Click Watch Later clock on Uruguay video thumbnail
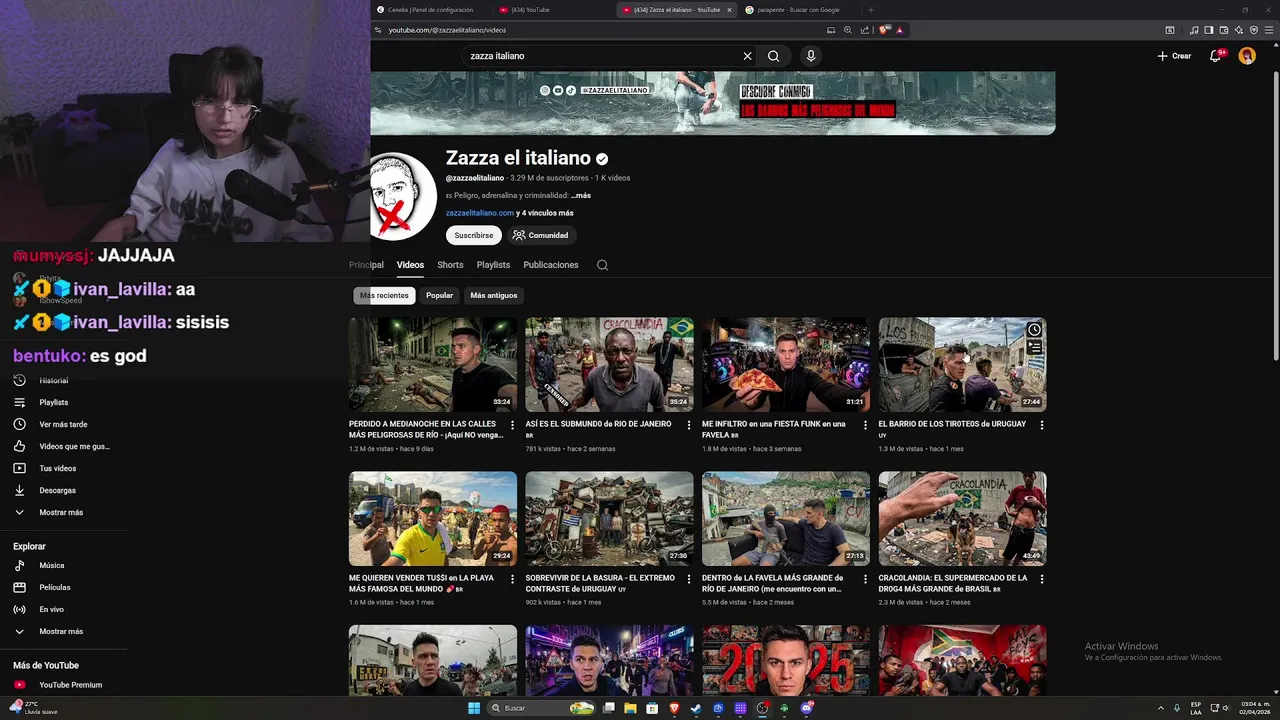The height and width of the screenshot is (720, 1280). [x=1034, y=329]
